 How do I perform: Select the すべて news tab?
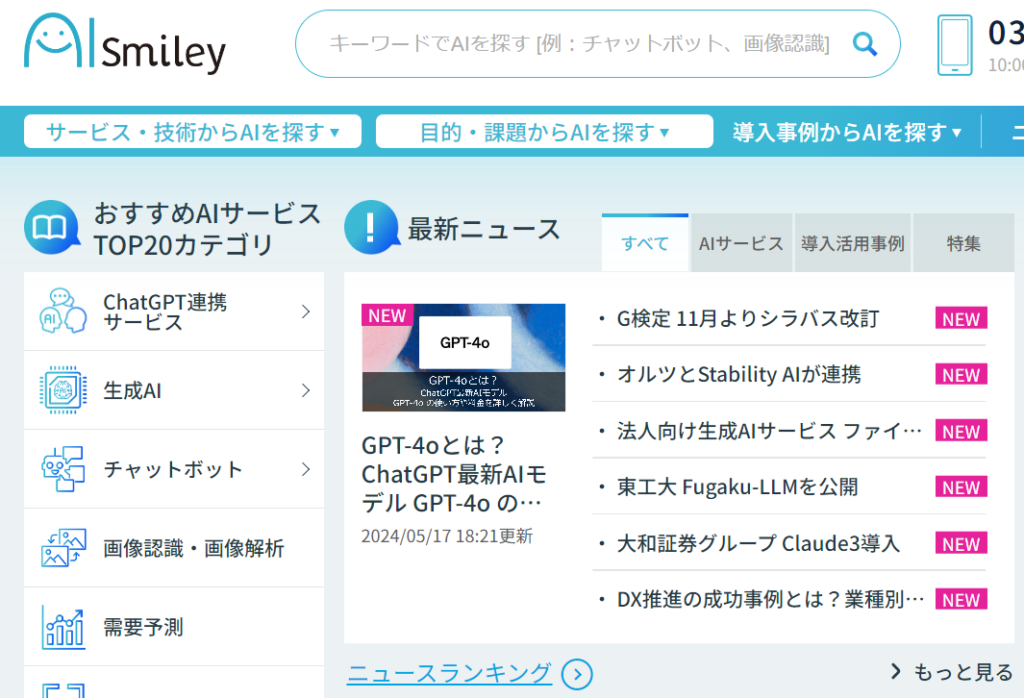tap(645, 243)
